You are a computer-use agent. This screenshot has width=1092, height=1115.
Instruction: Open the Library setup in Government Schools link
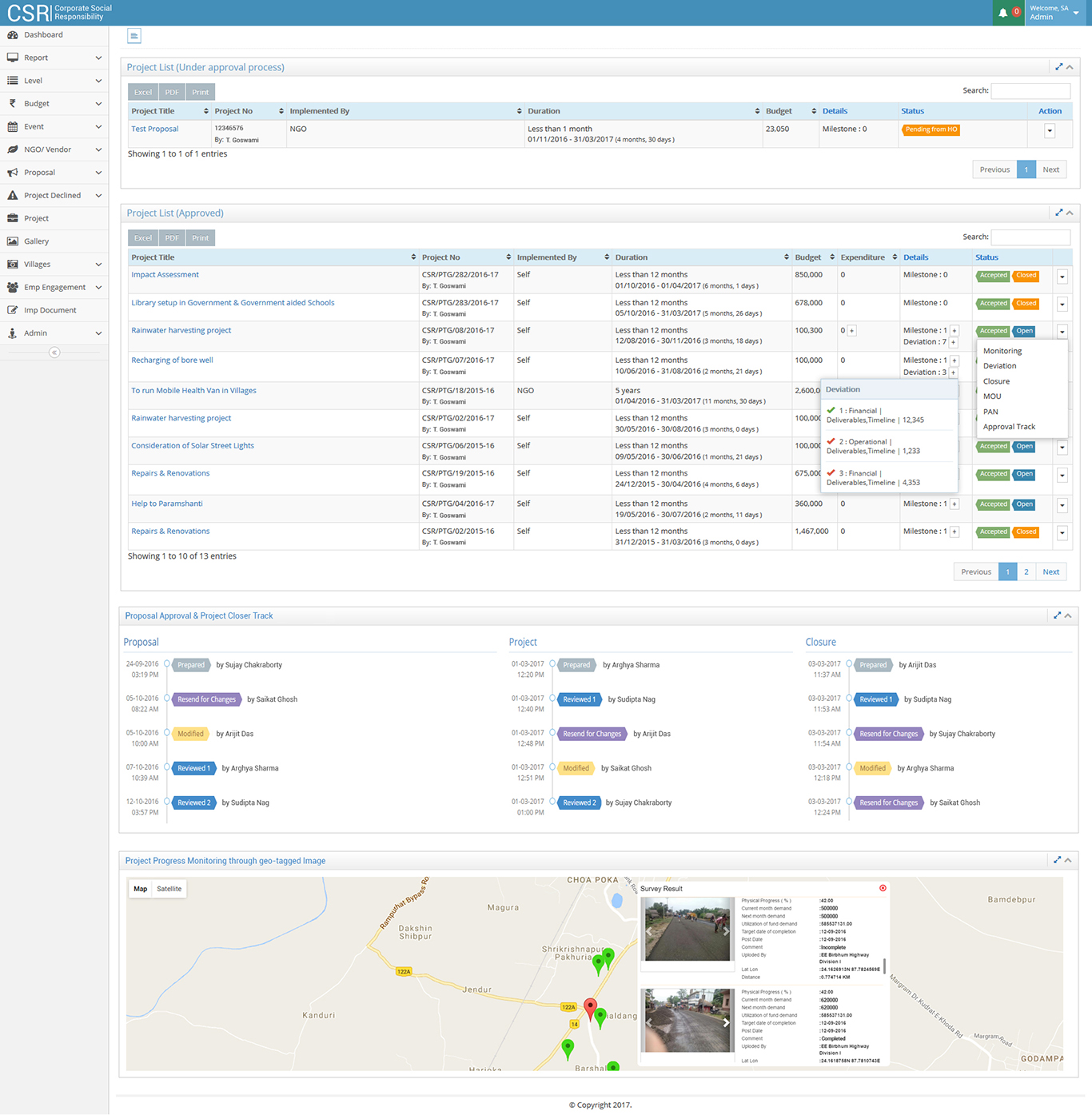pyautogui.click(x=233, y=303)
